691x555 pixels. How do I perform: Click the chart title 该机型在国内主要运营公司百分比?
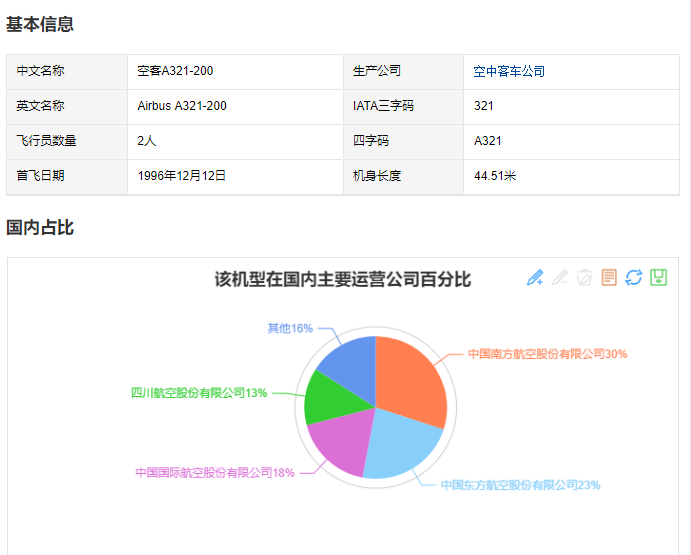(x=343, y=279)
